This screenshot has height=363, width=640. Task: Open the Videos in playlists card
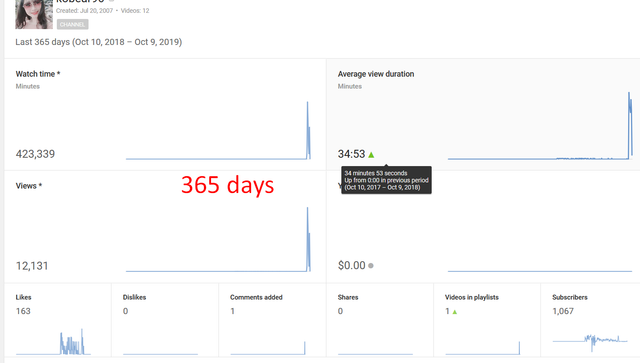pyautogui.click(x=487, y=320)
